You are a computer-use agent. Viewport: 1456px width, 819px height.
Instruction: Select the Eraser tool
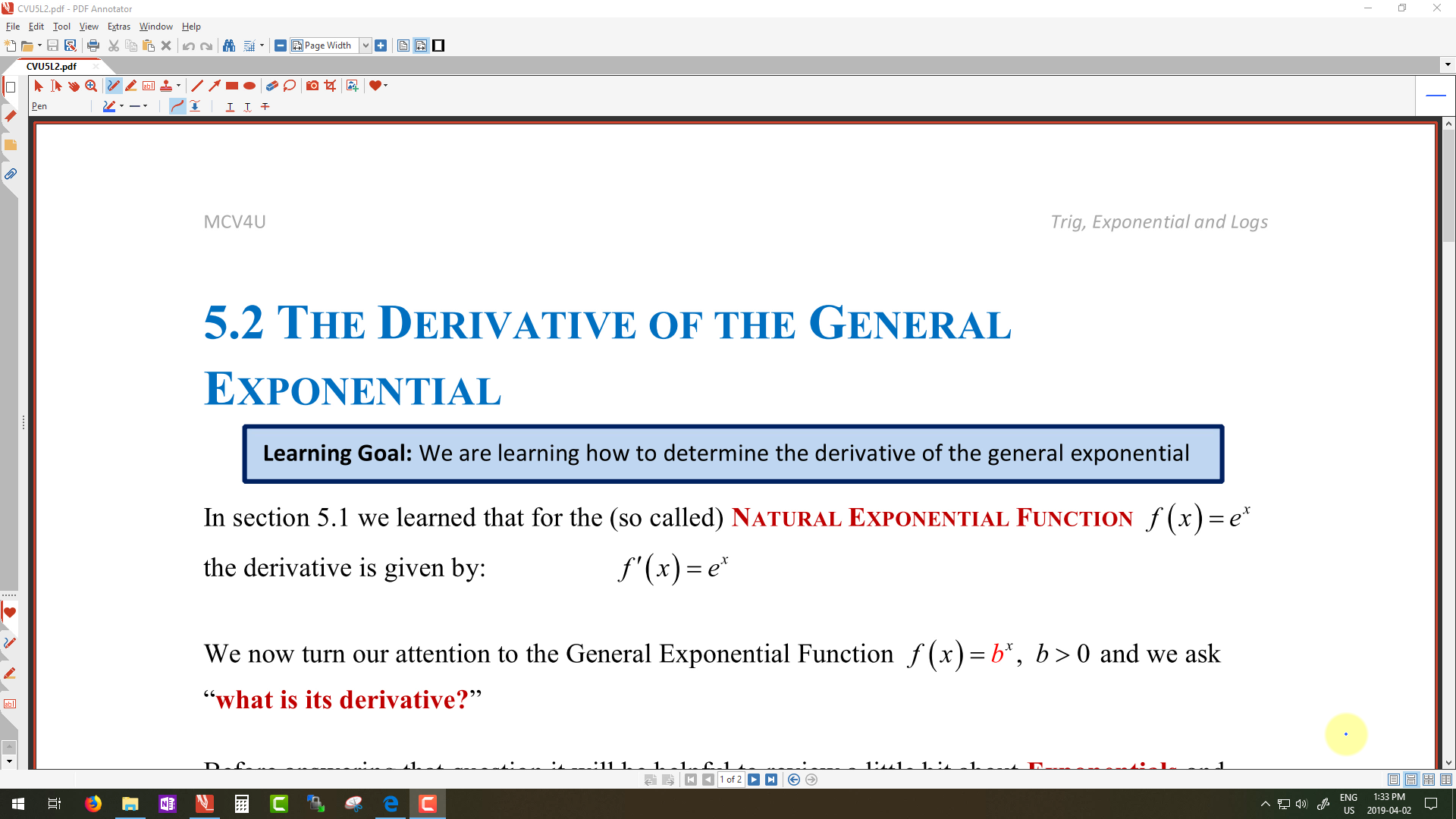pos(271,86)
